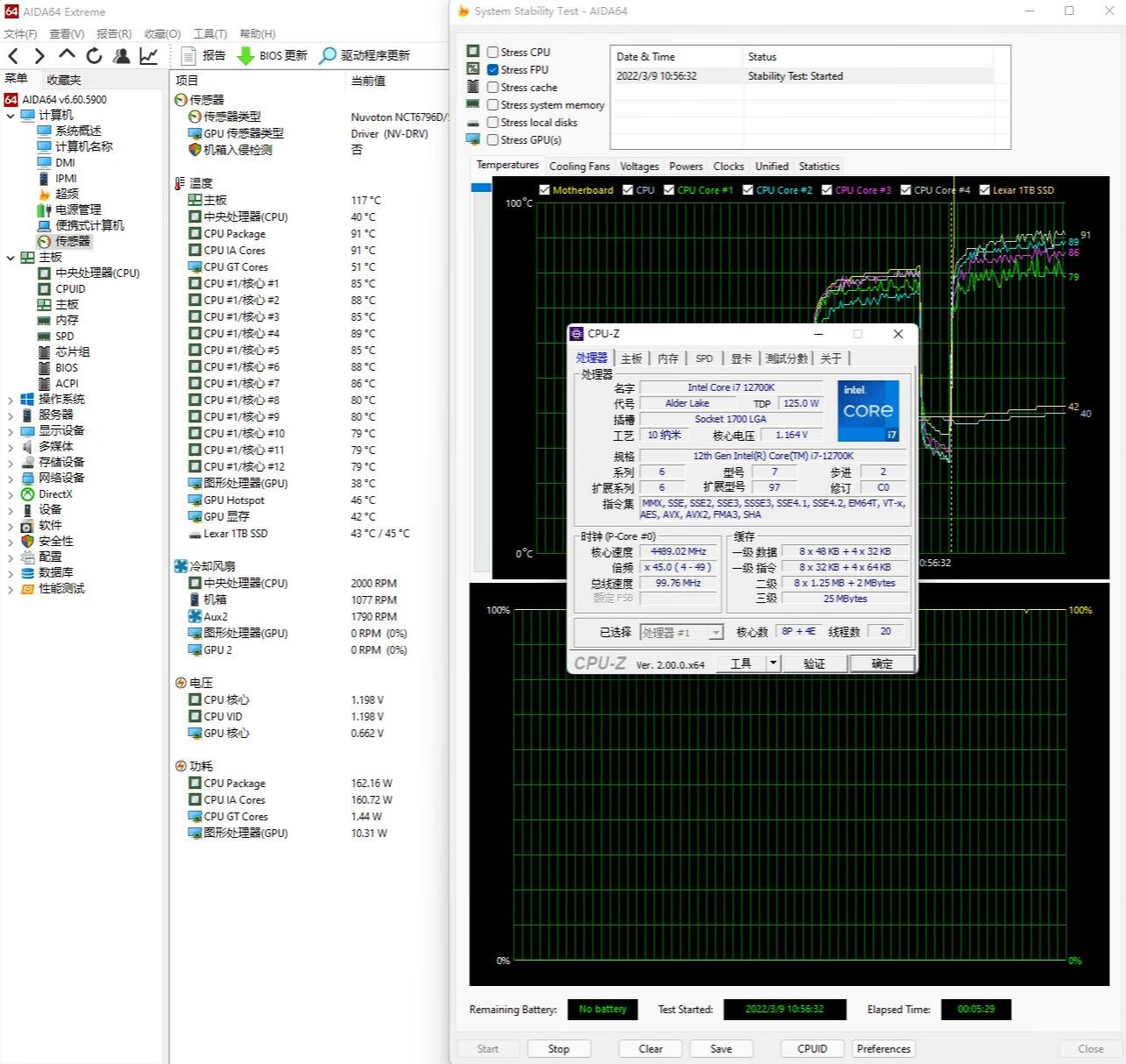Click 当前值 column header
The height and width of the screenshot is (1064, 1126).
click(x=368, y=80)
